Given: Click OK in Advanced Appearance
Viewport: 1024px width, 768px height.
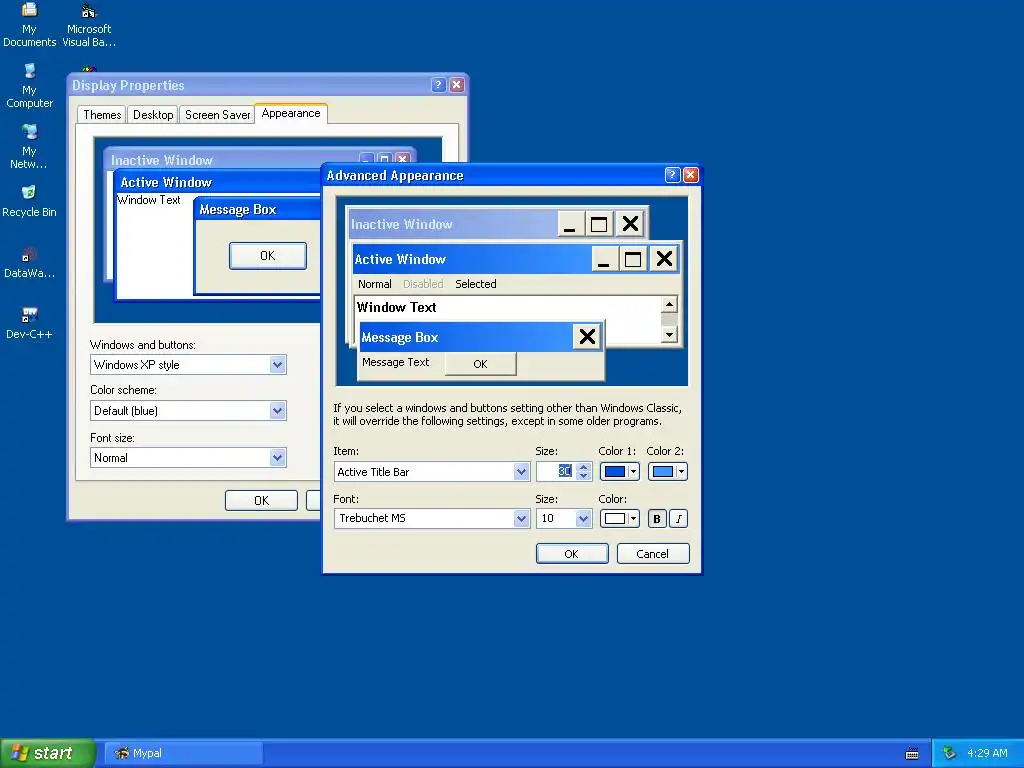Looking at the screenshot, I should (x=572, y=554).
